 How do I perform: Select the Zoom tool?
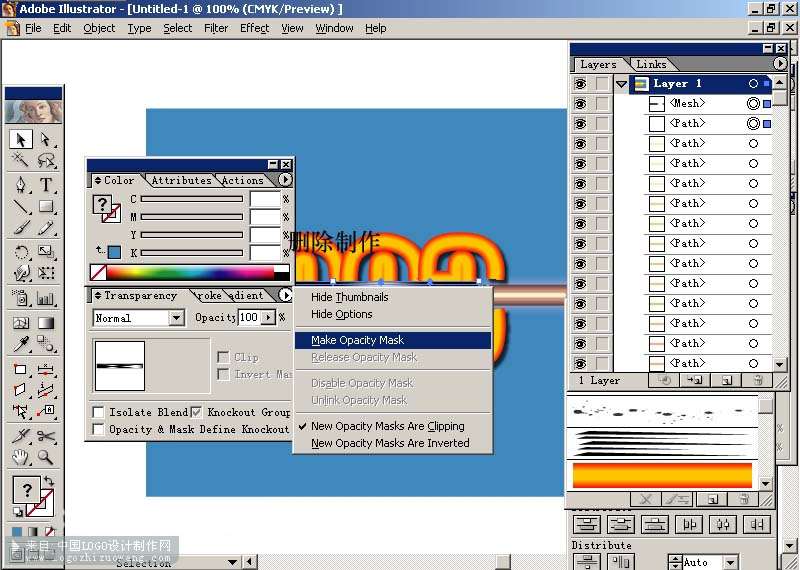coord(46,457)
